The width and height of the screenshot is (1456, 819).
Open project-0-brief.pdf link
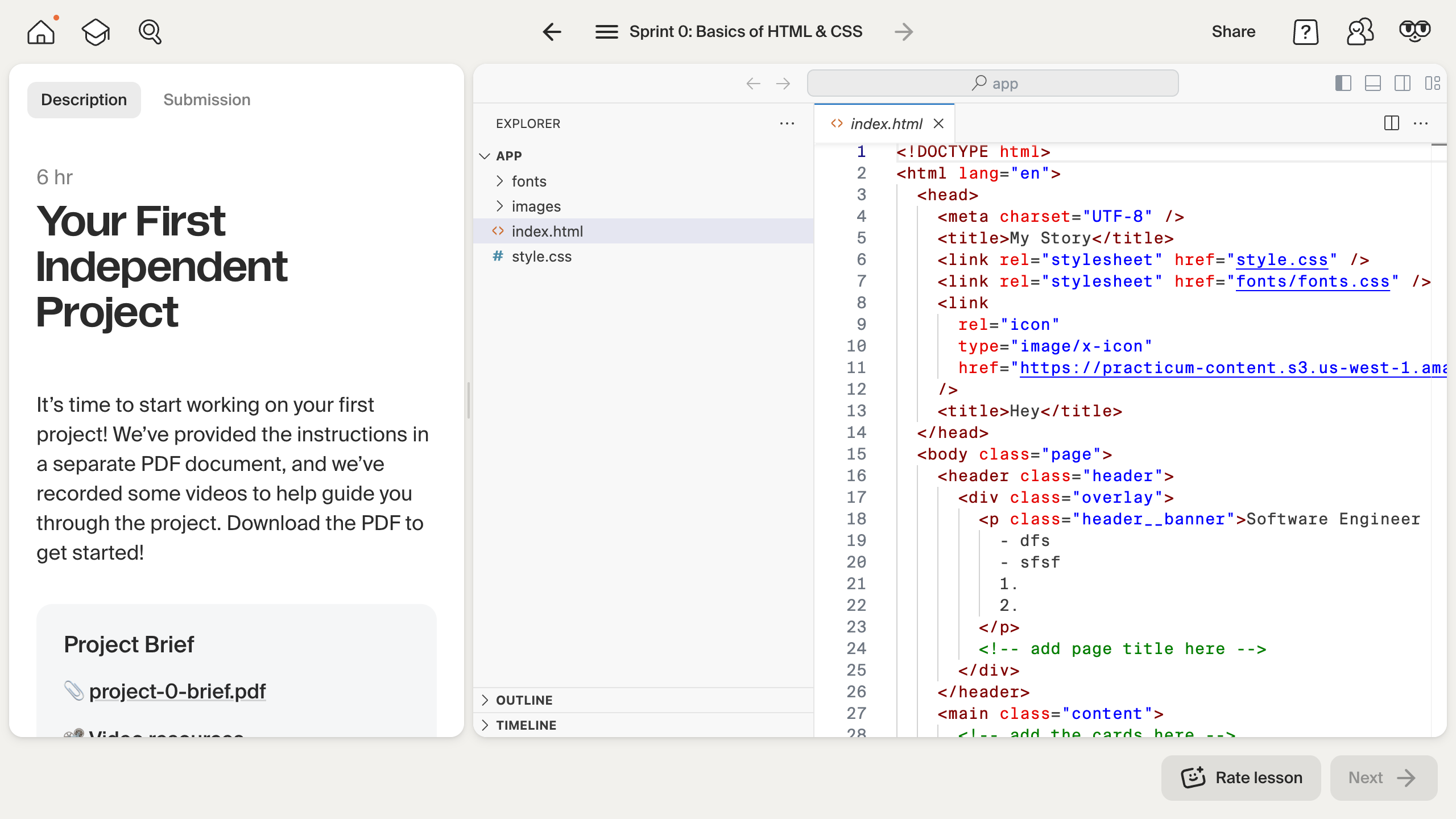[x=177, y=691]
